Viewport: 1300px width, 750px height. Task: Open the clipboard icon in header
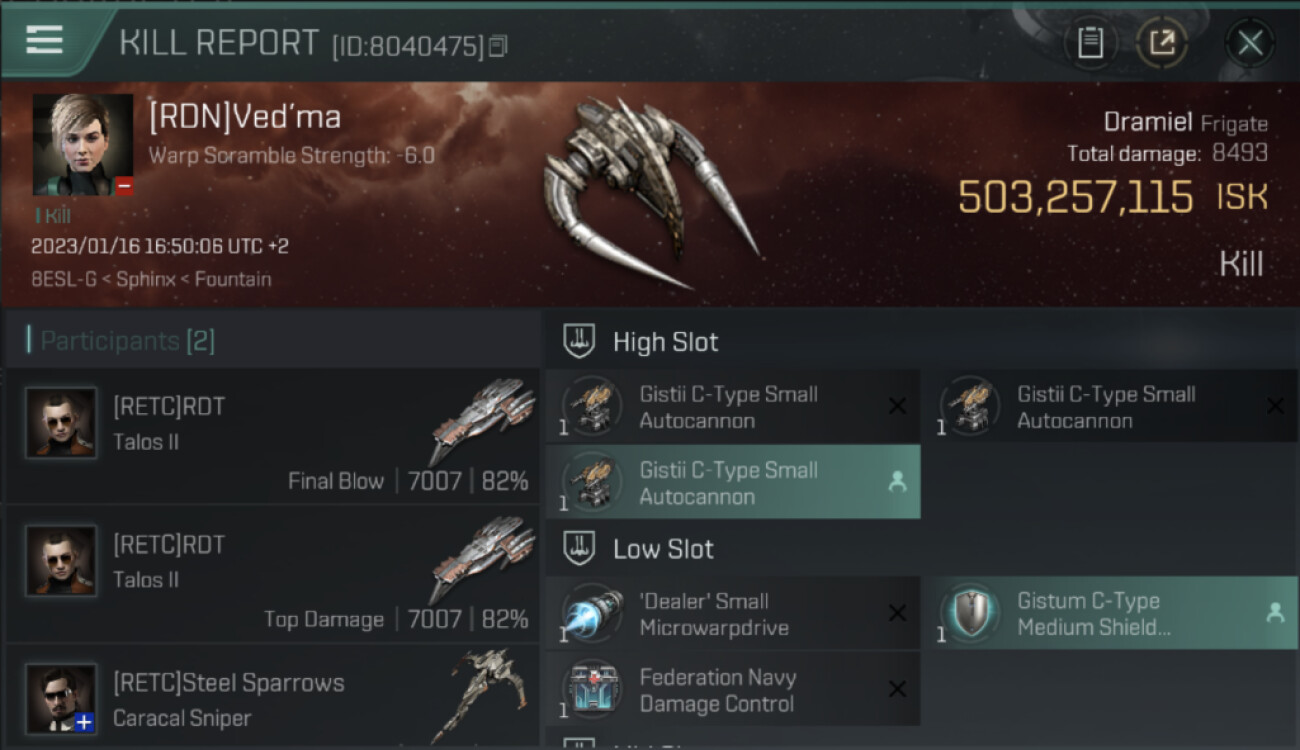(x=1090, y=43)
